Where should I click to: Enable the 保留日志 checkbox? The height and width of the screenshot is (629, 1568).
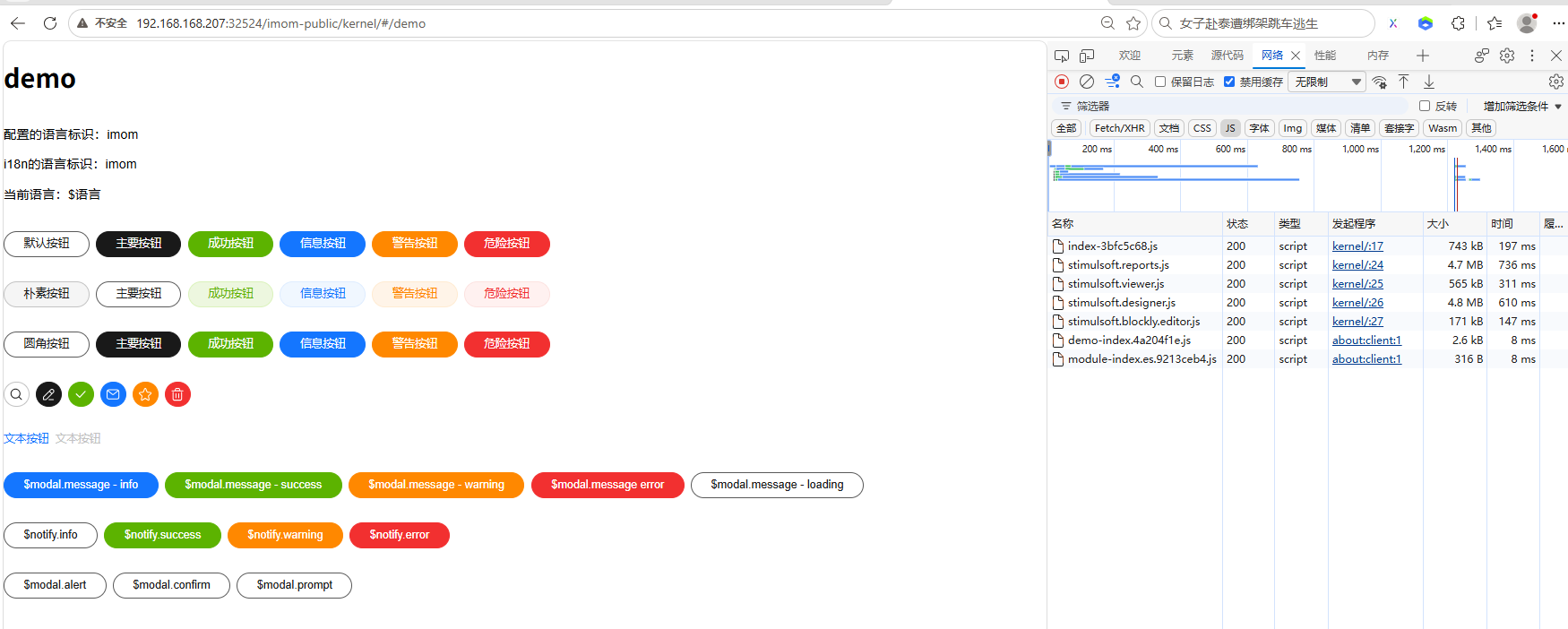pyautogui.click(x=1160, y=82)
